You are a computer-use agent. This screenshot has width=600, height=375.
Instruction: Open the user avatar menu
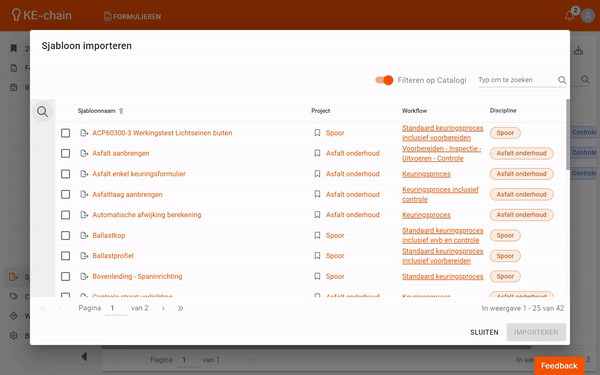pos(588,16)
